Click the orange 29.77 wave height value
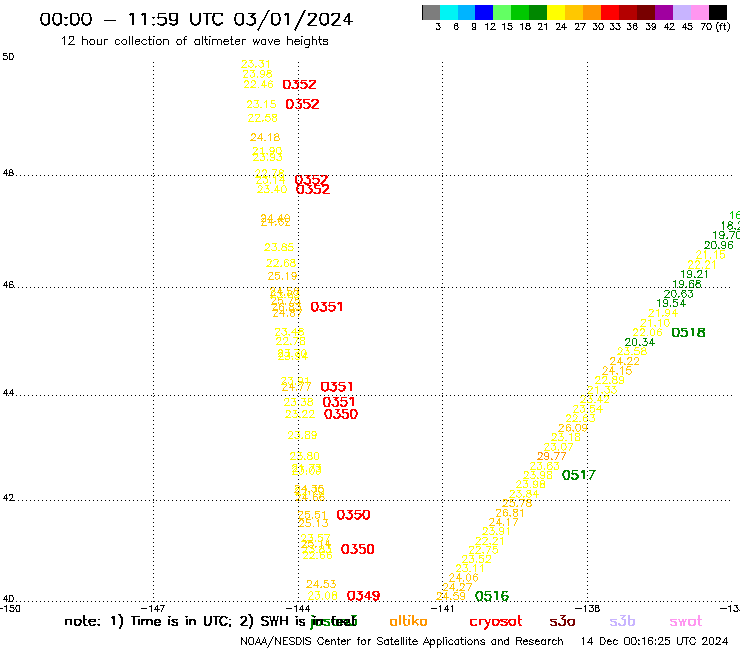 [551, 456]
